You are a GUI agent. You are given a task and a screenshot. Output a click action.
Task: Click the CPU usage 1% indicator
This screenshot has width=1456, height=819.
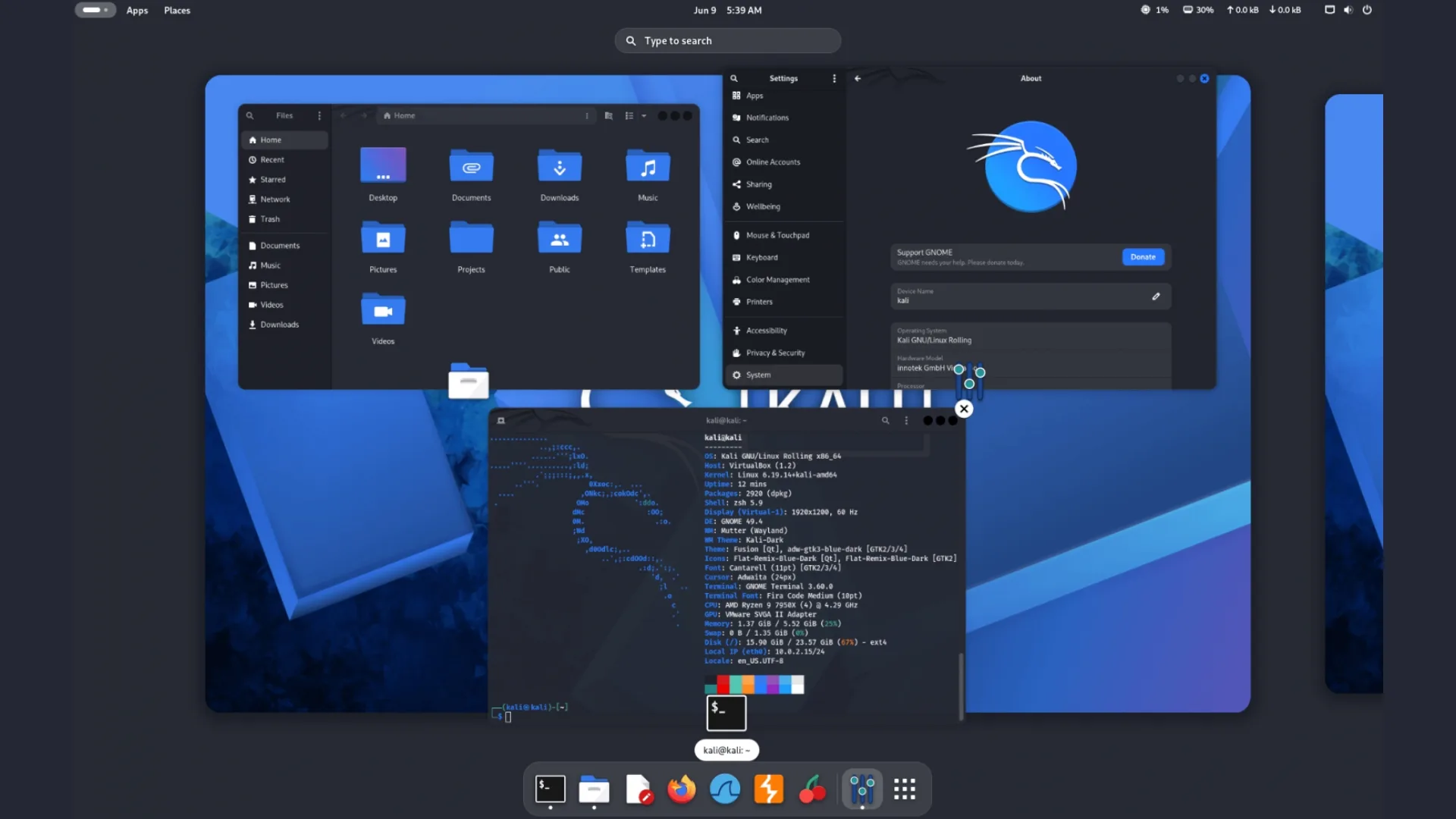click(1155, 10)
